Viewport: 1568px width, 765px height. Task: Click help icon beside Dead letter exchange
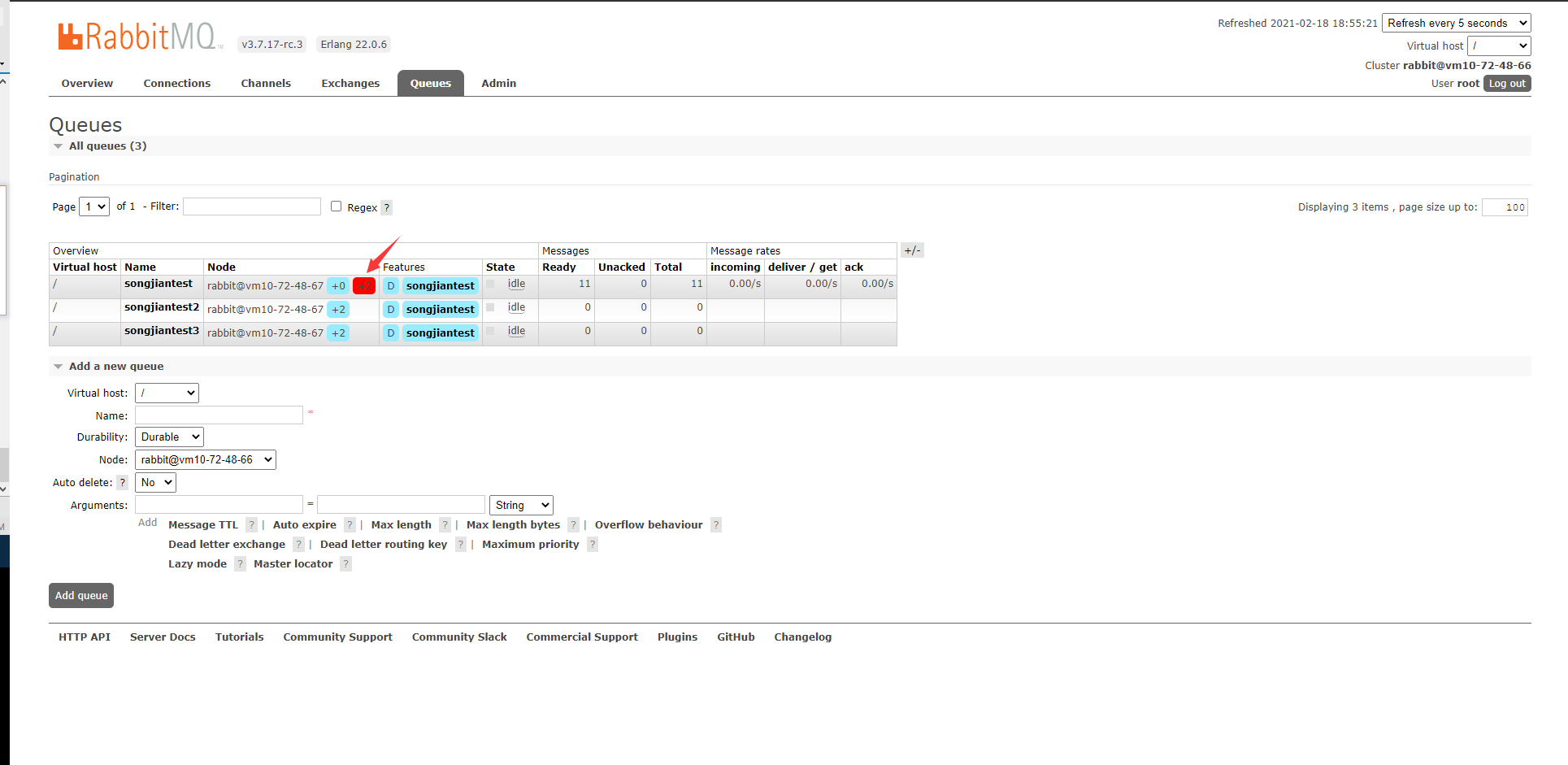tap(298, 545)
